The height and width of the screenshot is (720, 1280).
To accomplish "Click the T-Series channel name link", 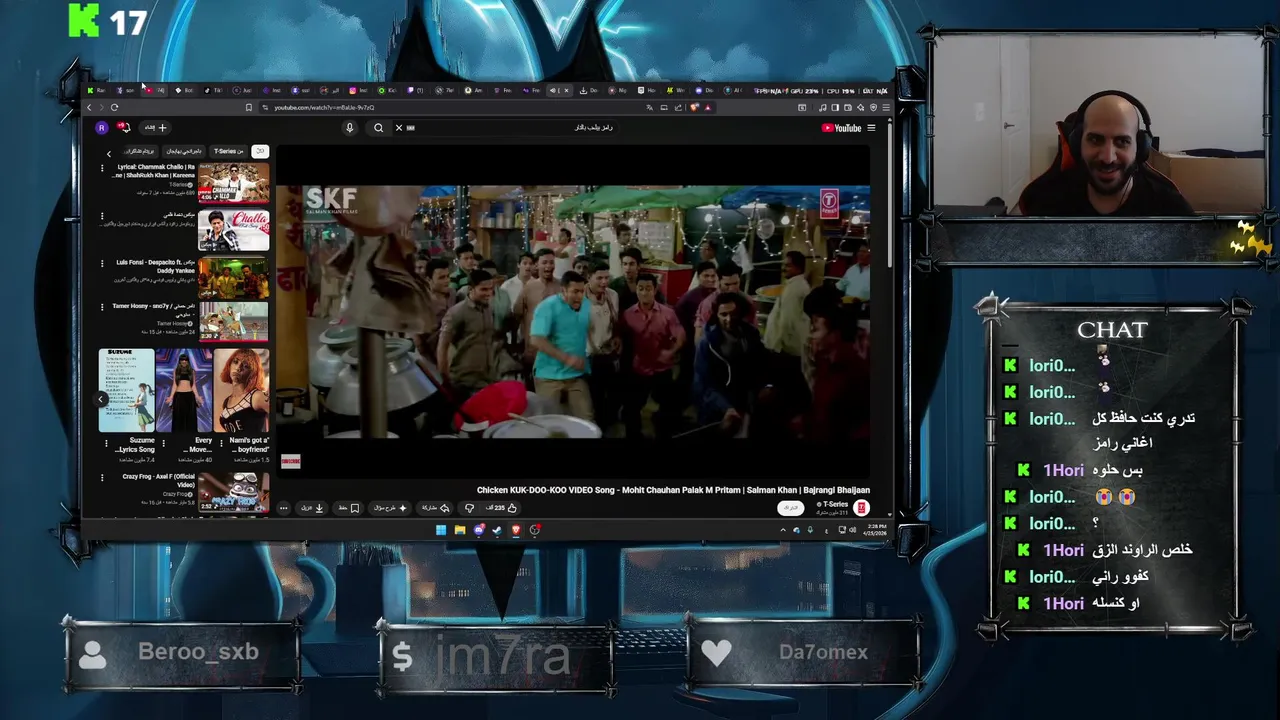I will click(834, 504).
